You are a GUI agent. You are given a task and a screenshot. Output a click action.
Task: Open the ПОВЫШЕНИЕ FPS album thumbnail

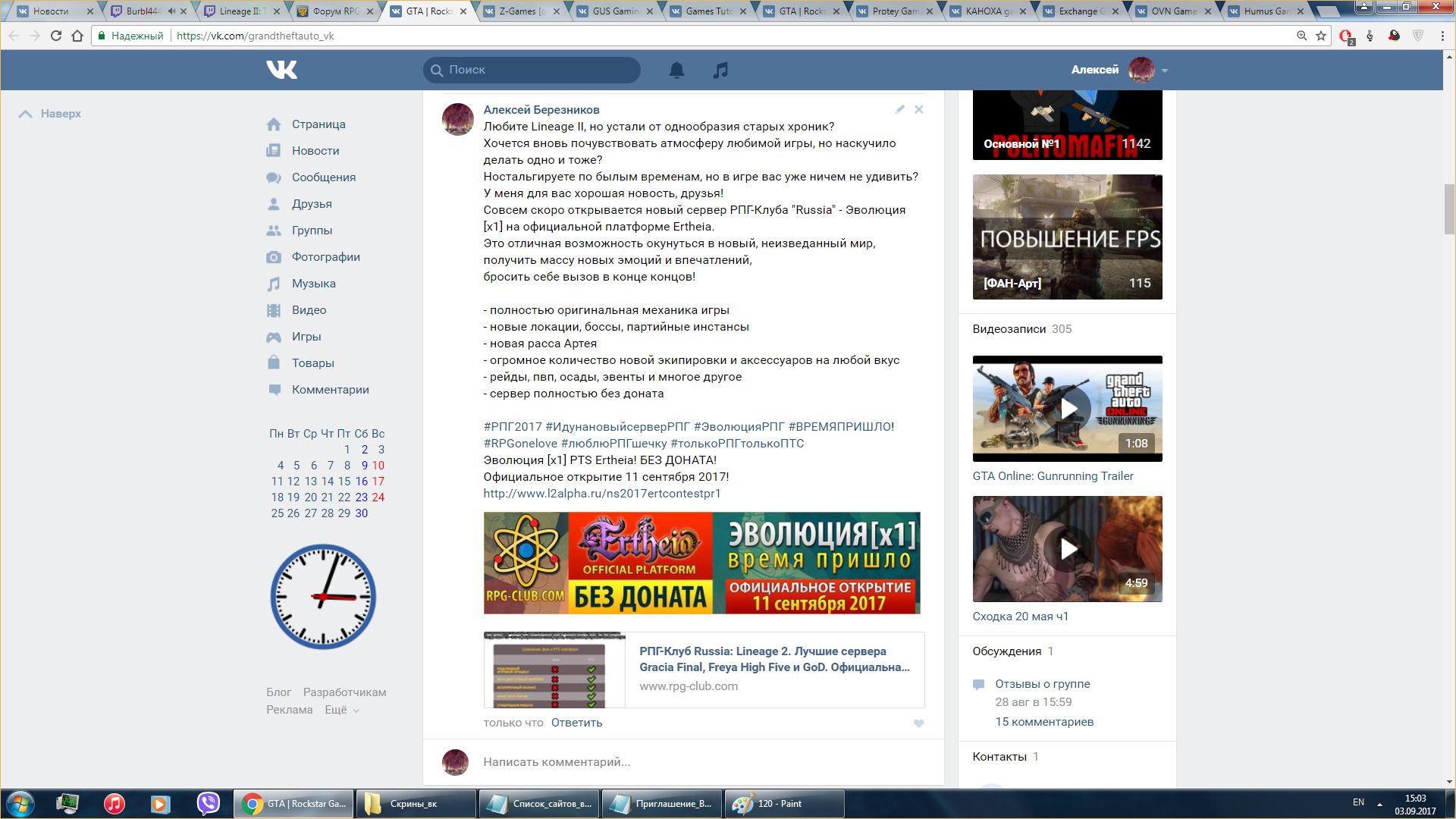(x=1067, y=237)
